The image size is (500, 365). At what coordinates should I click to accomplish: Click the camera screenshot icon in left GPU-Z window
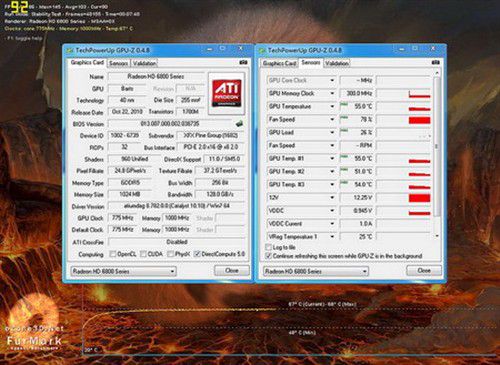(x=243, y=62)
